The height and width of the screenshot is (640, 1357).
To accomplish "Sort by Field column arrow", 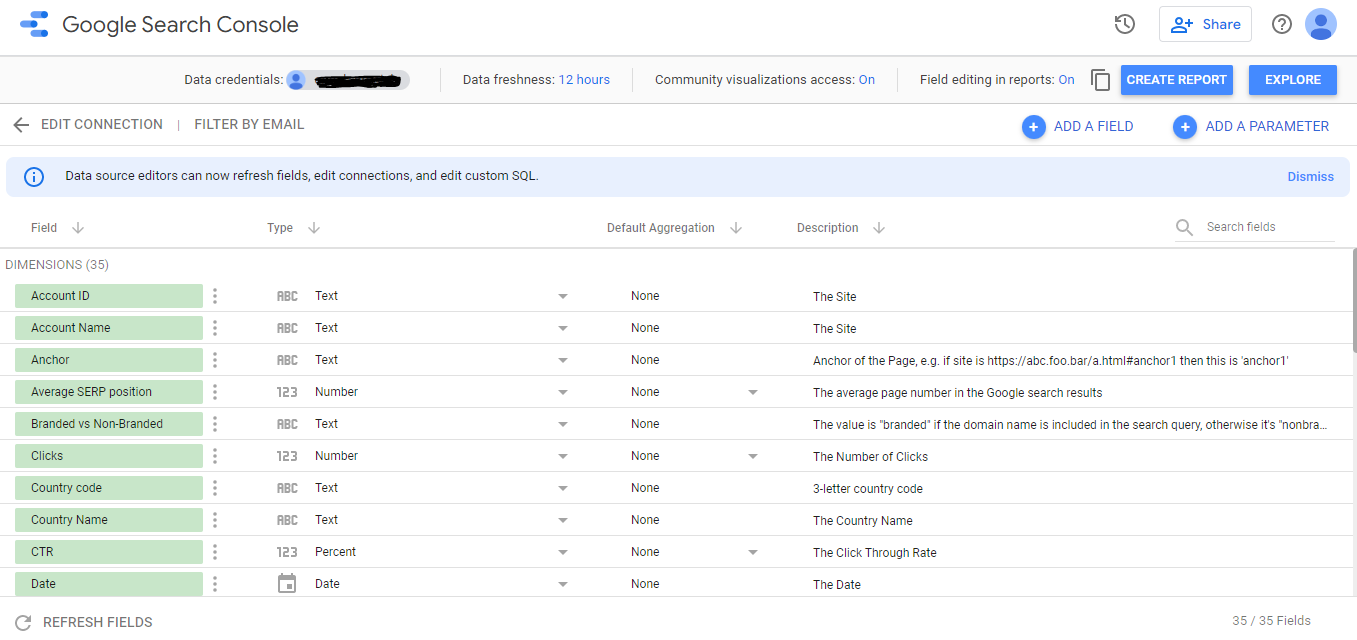I will (78, 228).
